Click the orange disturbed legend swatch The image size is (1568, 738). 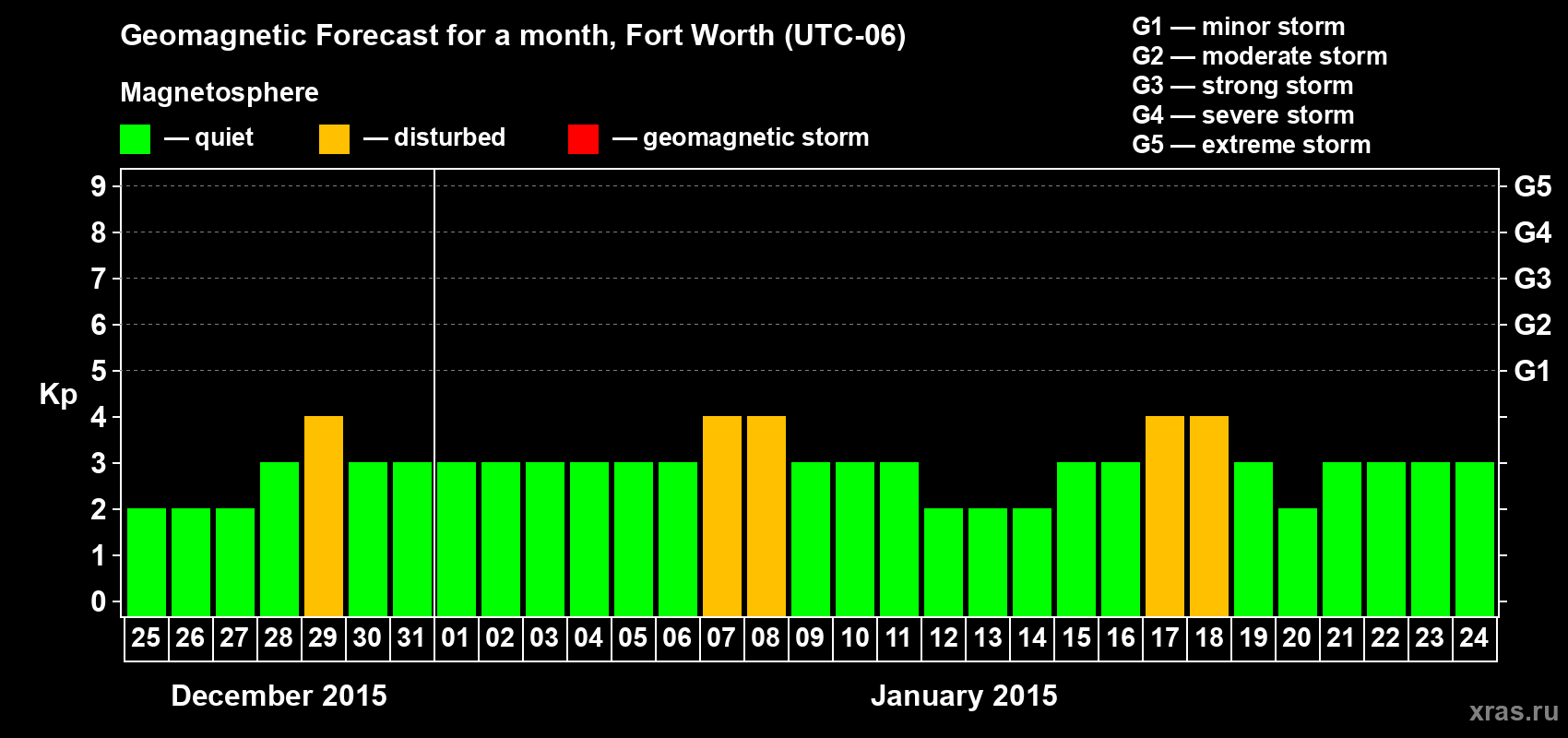point(334,139)
